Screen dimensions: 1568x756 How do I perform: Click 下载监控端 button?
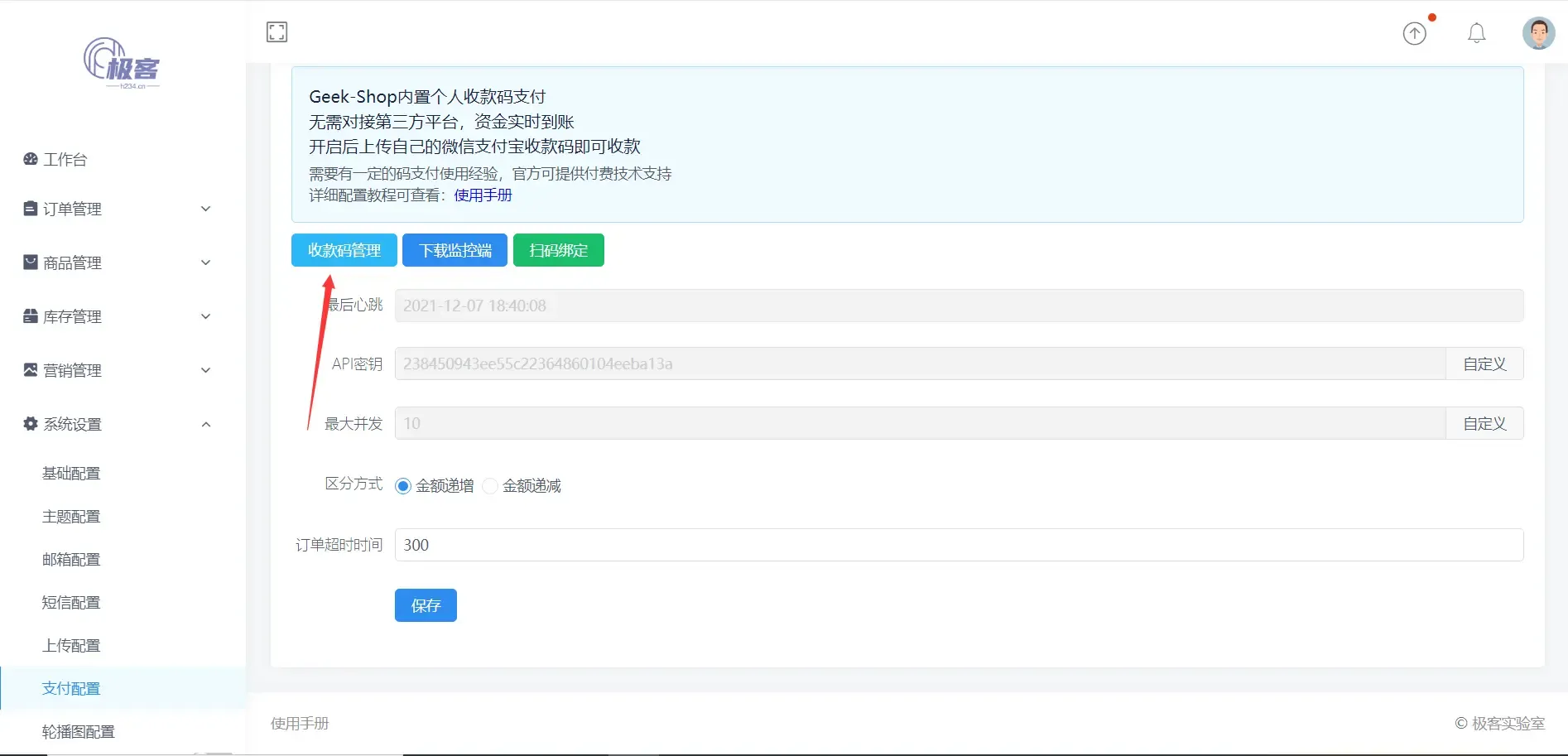pyautogui.click(x=455, y=250)
